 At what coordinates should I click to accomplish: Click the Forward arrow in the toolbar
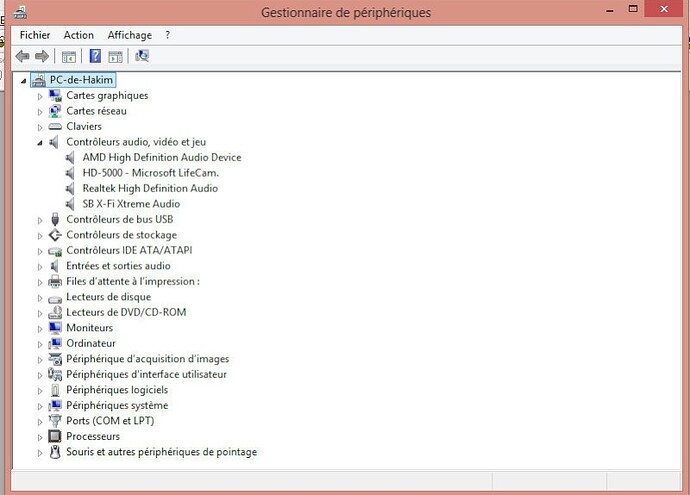tap(42, 56)
